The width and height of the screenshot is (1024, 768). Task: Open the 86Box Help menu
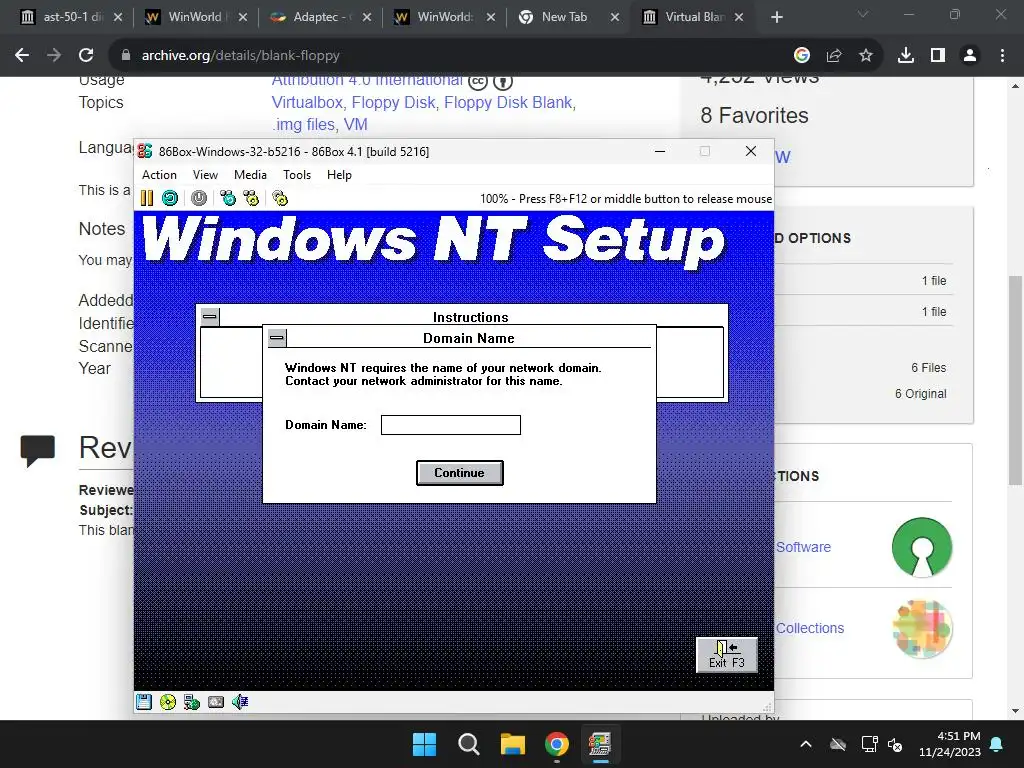point(339,174)
